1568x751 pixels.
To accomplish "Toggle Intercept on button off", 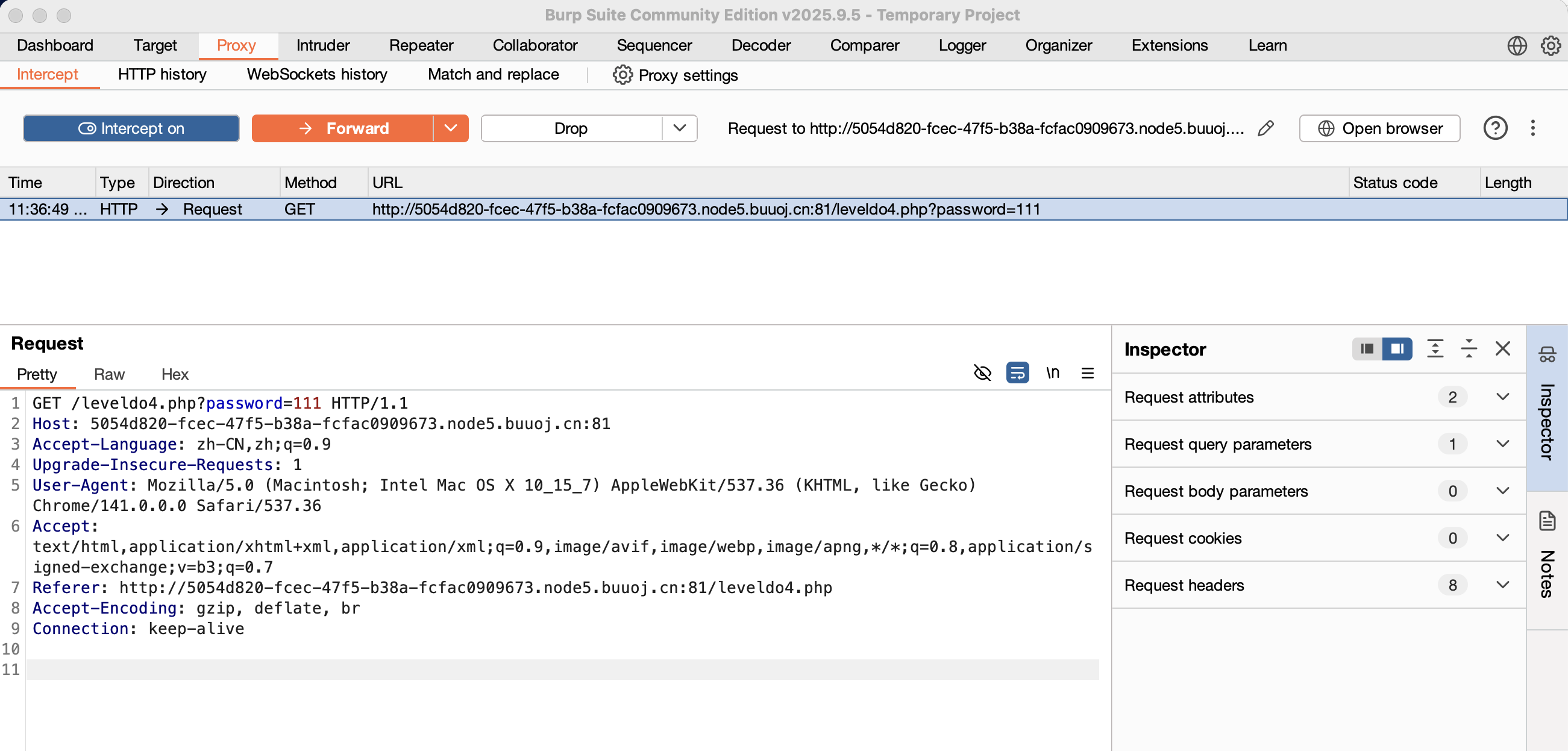I will coord(131,128).
